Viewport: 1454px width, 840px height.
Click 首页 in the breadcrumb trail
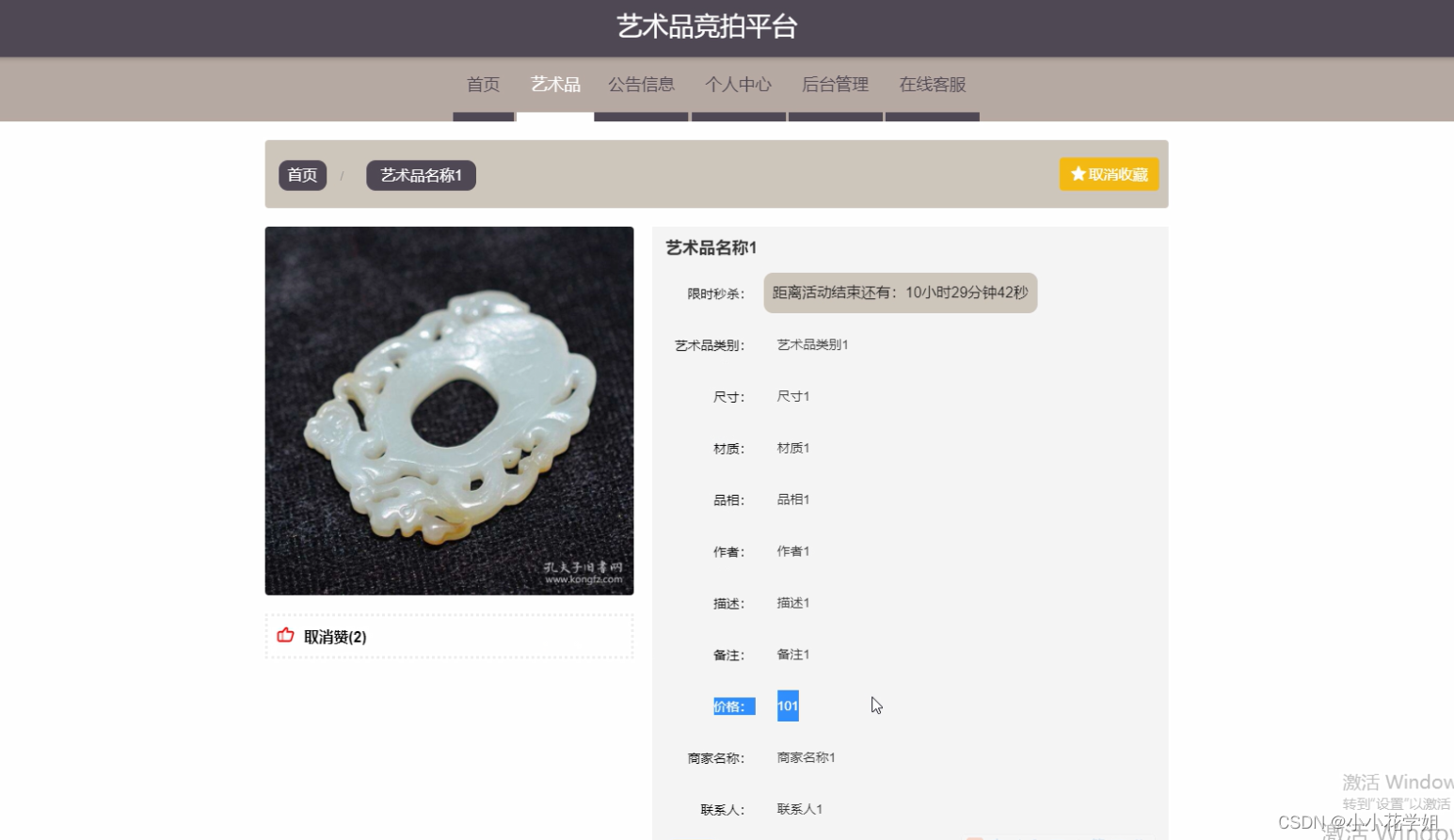point(302,174)
